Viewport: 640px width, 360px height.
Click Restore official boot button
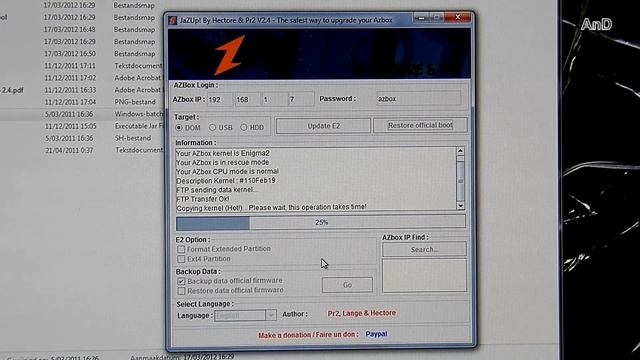point(420,125)
